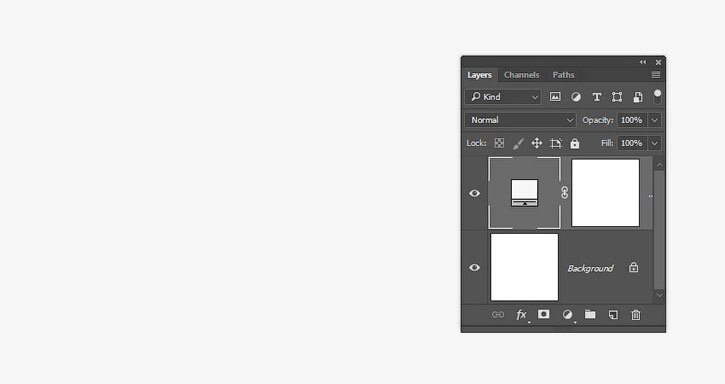Open the Opacity slider dropdown arrow

tap(655, 120)
